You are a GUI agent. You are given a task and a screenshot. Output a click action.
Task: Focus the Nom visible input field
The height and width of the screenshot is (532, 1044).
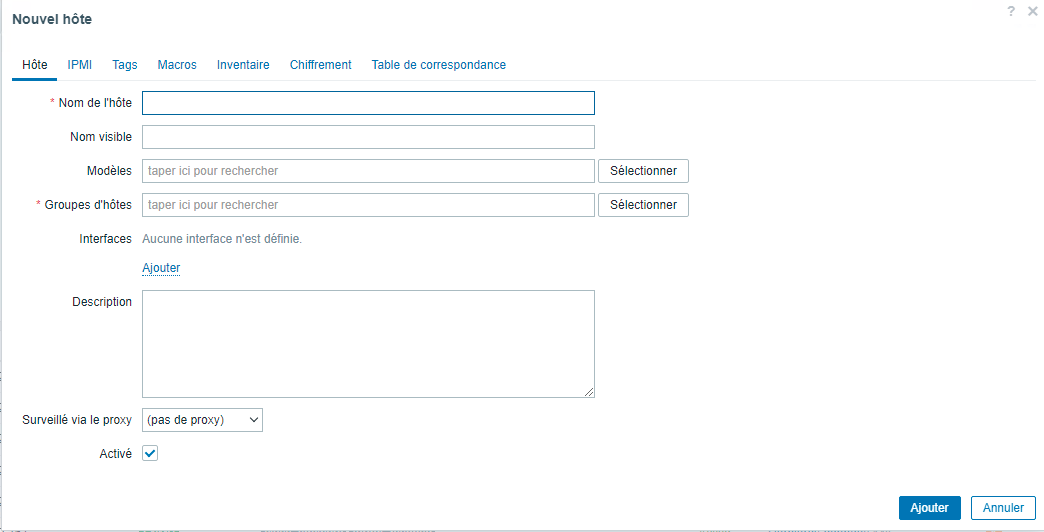click(368, 137)
